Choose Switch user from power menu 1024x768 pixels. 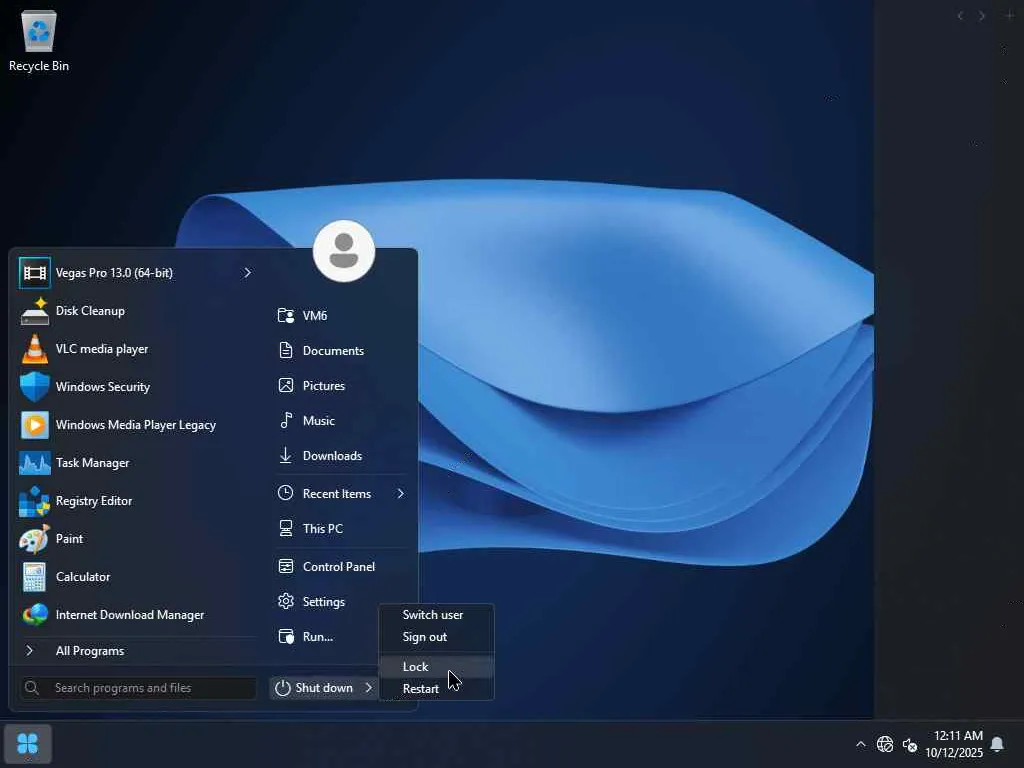tap(433, 615)
